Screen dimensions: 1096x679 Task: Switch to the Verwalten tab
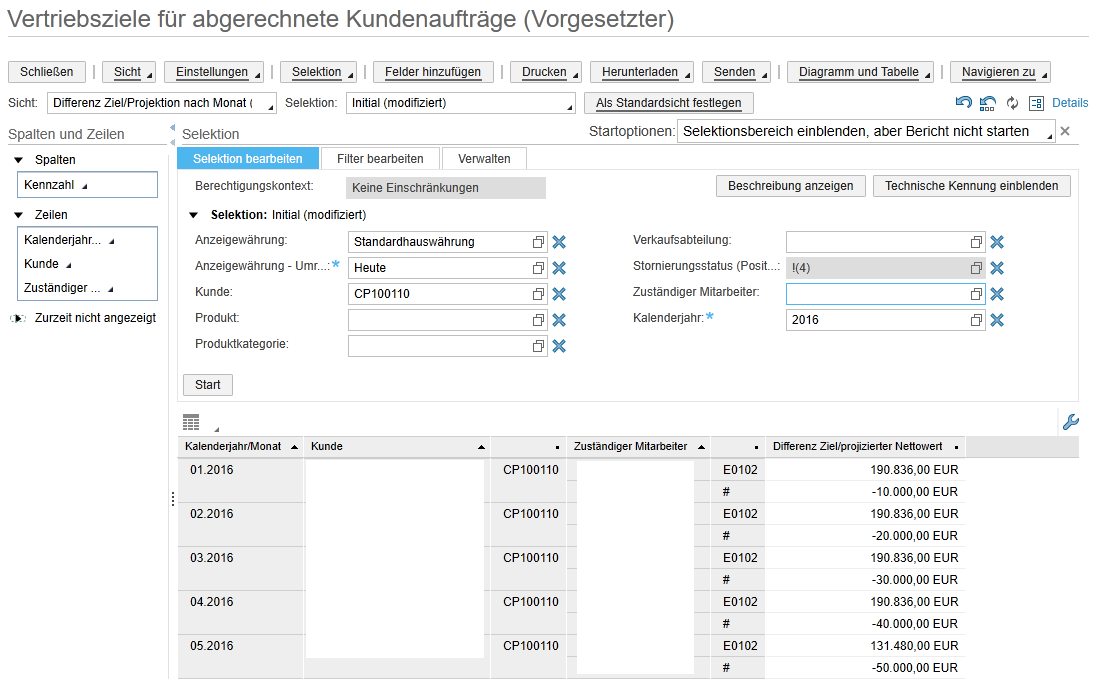click(x=484, y=159)
